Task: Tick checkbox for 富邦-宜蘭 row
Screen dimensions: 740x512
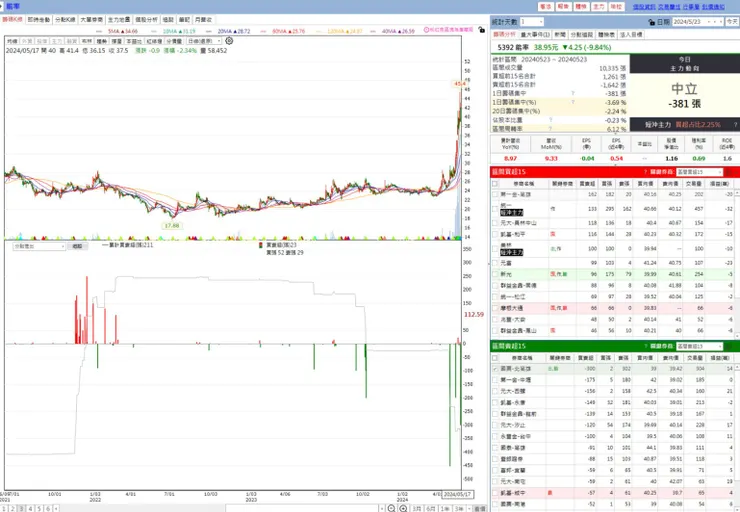Action: pyautogui.click(x=495, y=470)
